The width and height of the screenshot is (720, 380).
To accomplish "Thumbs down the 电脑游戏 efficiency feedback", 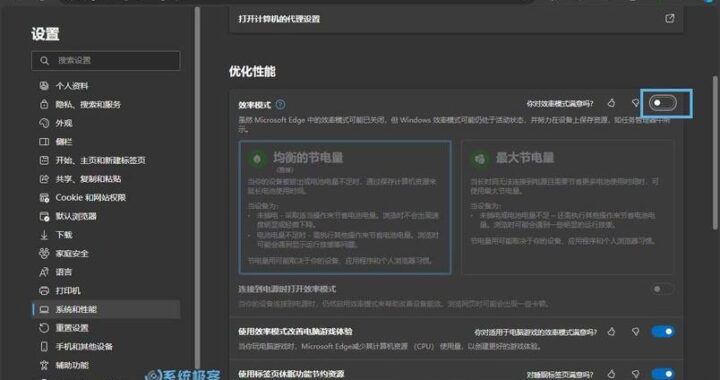I will [x=636, y=331].
